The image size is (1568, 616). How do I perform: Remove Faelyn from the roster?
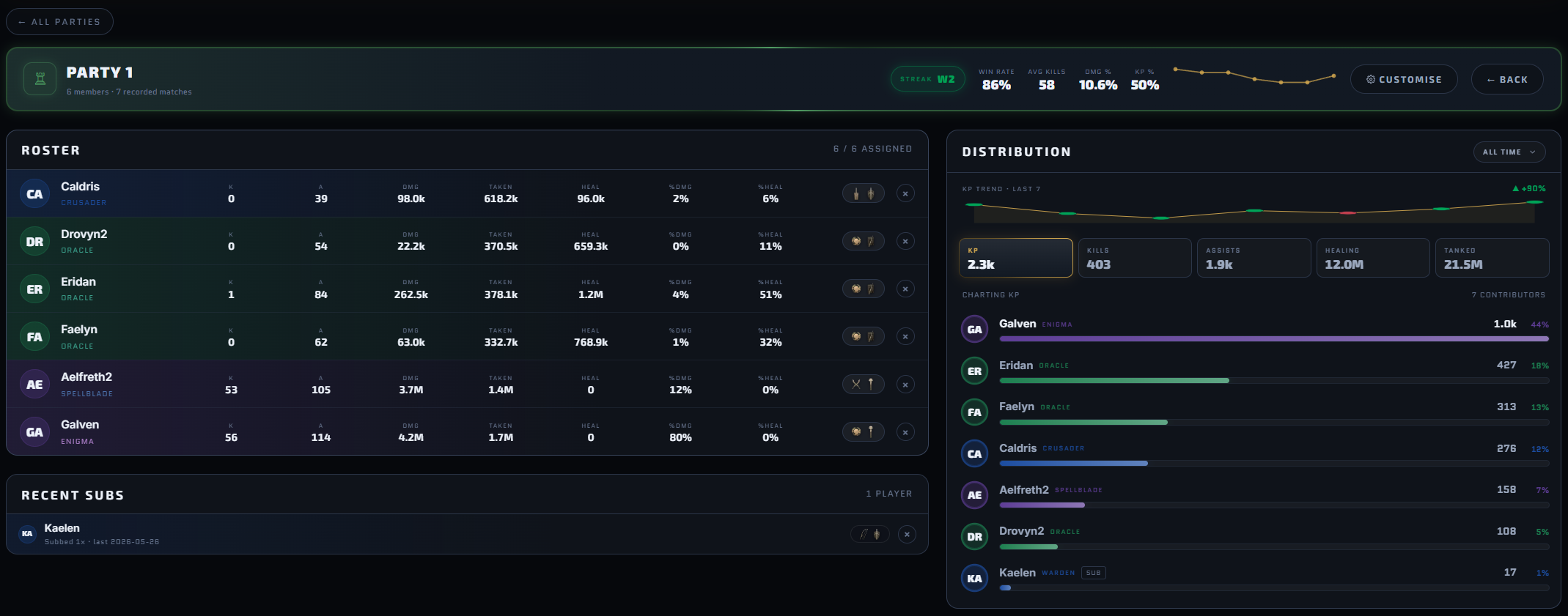tap(905, 336)
